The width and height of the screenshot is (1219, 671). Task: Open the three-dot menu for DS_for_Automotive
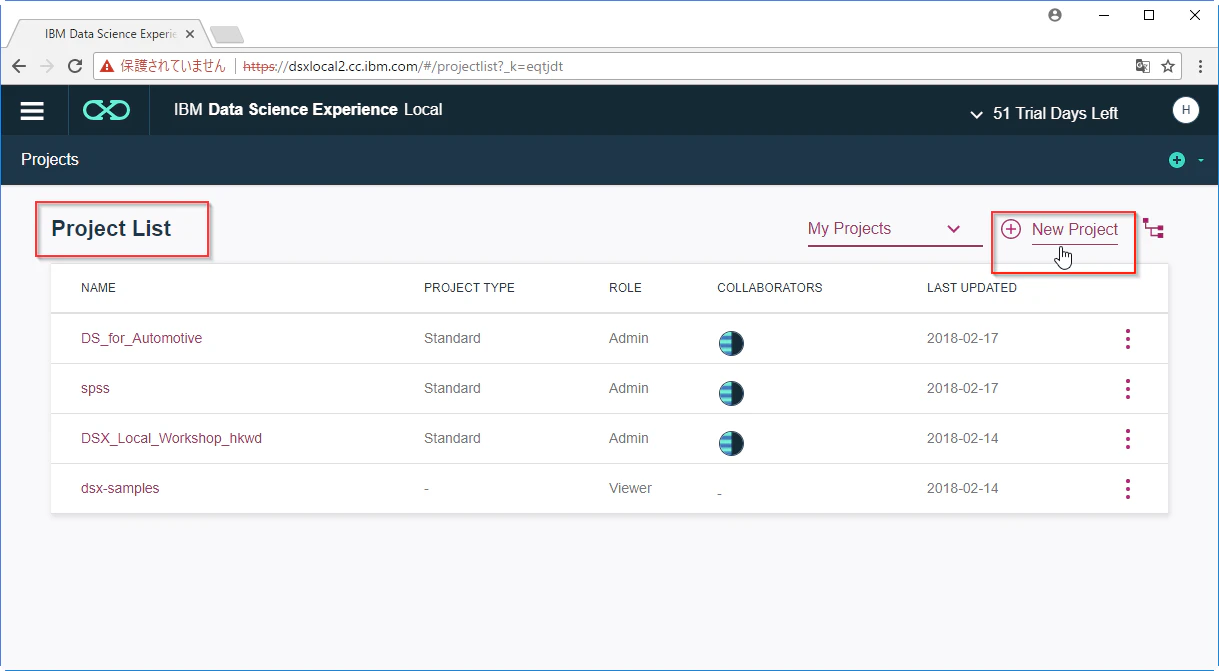pos(1128,339)
